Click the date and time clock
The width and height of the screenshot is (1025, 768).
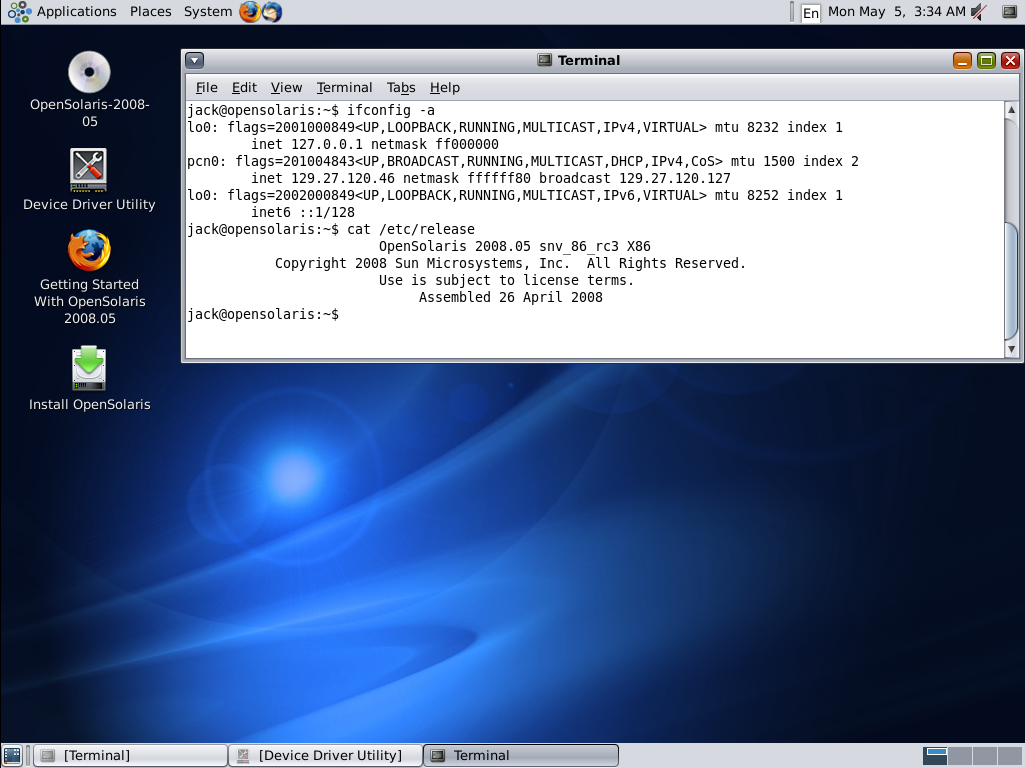point(896,12)
